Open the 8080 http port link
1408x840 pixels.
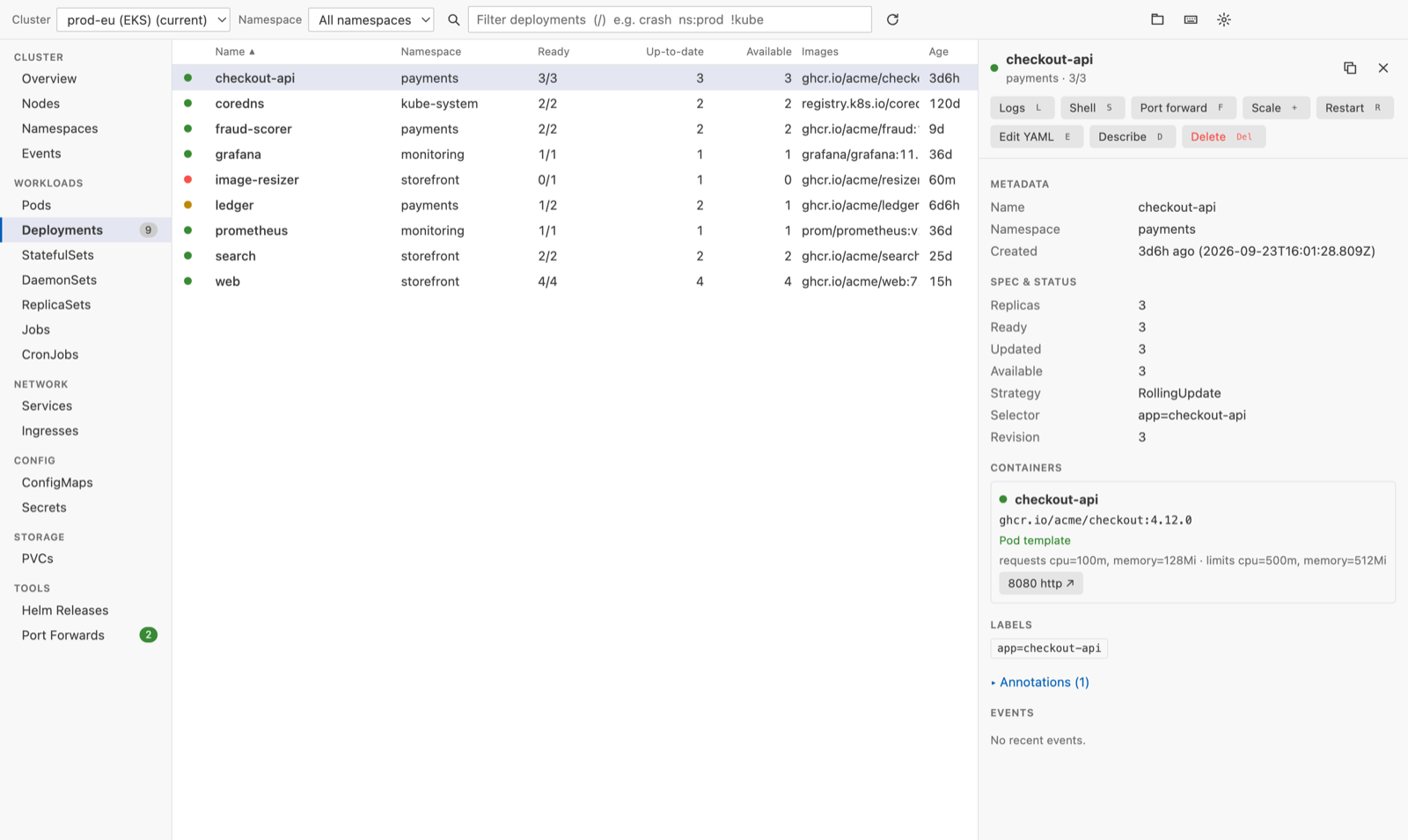coord(1041,583)
